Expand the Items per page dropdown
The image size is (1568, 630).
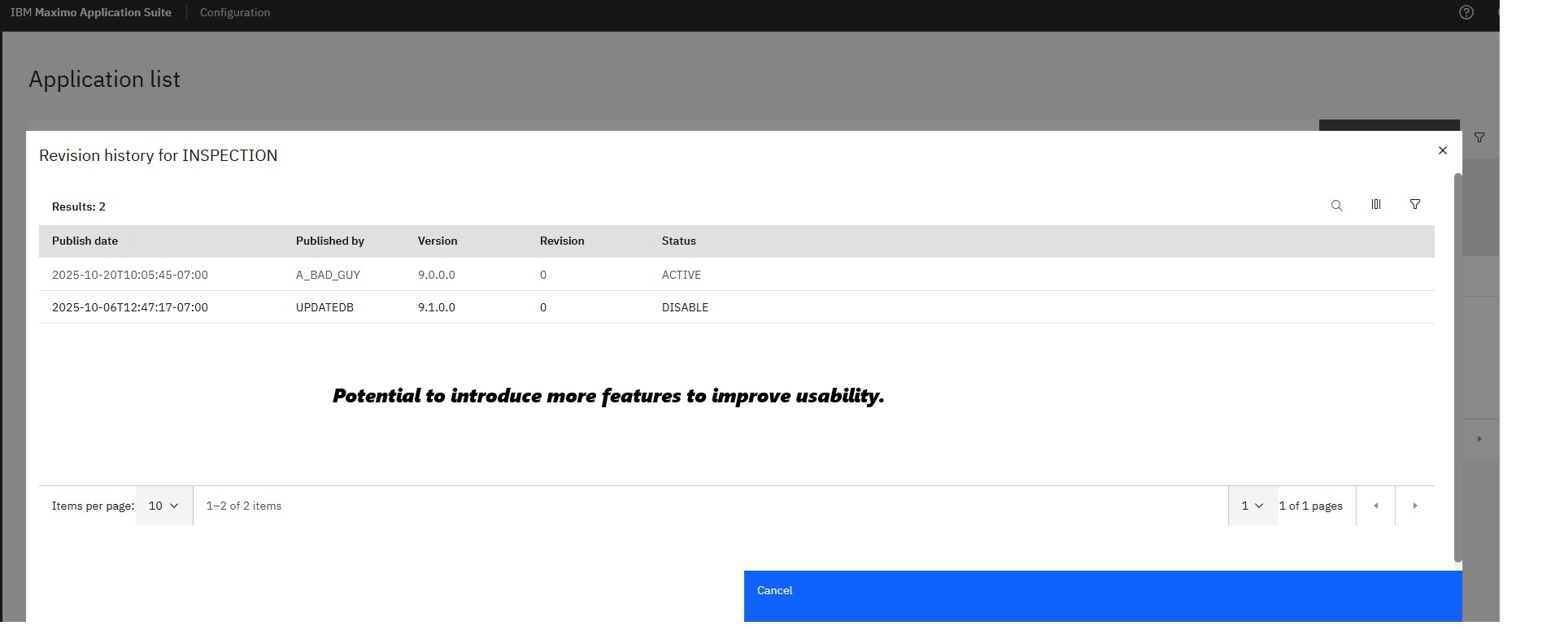[x=163, y=506]
